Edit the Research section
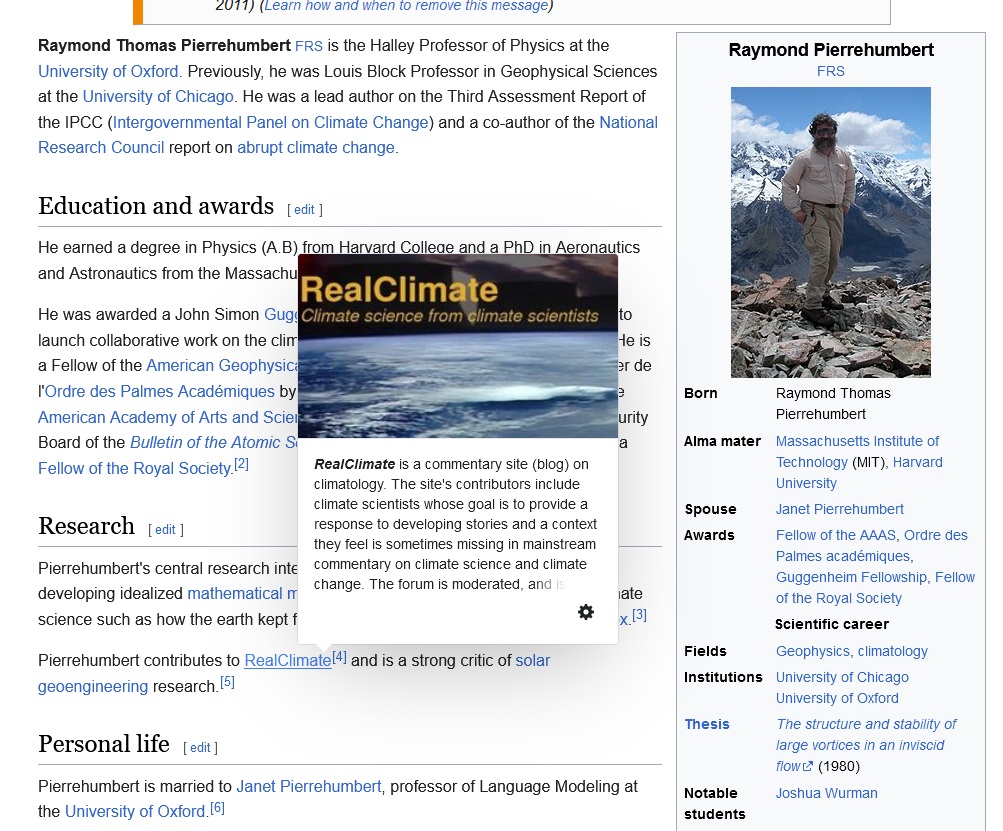The height and width of the screenshot is (831, 1003). (x=165, y=530)
